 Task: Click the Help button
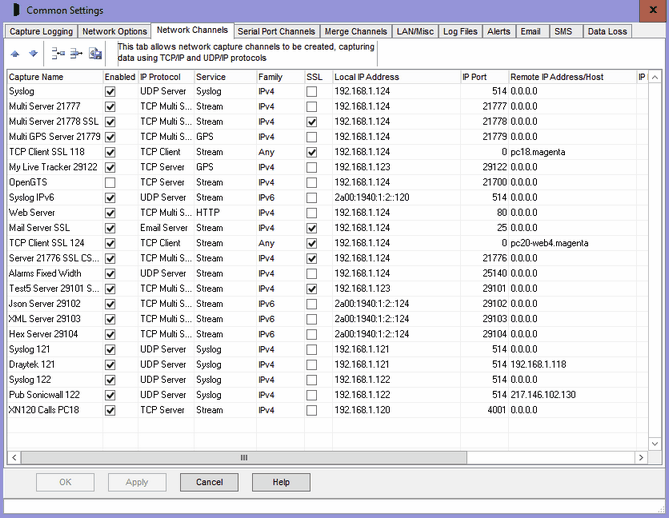coord(281,482)
